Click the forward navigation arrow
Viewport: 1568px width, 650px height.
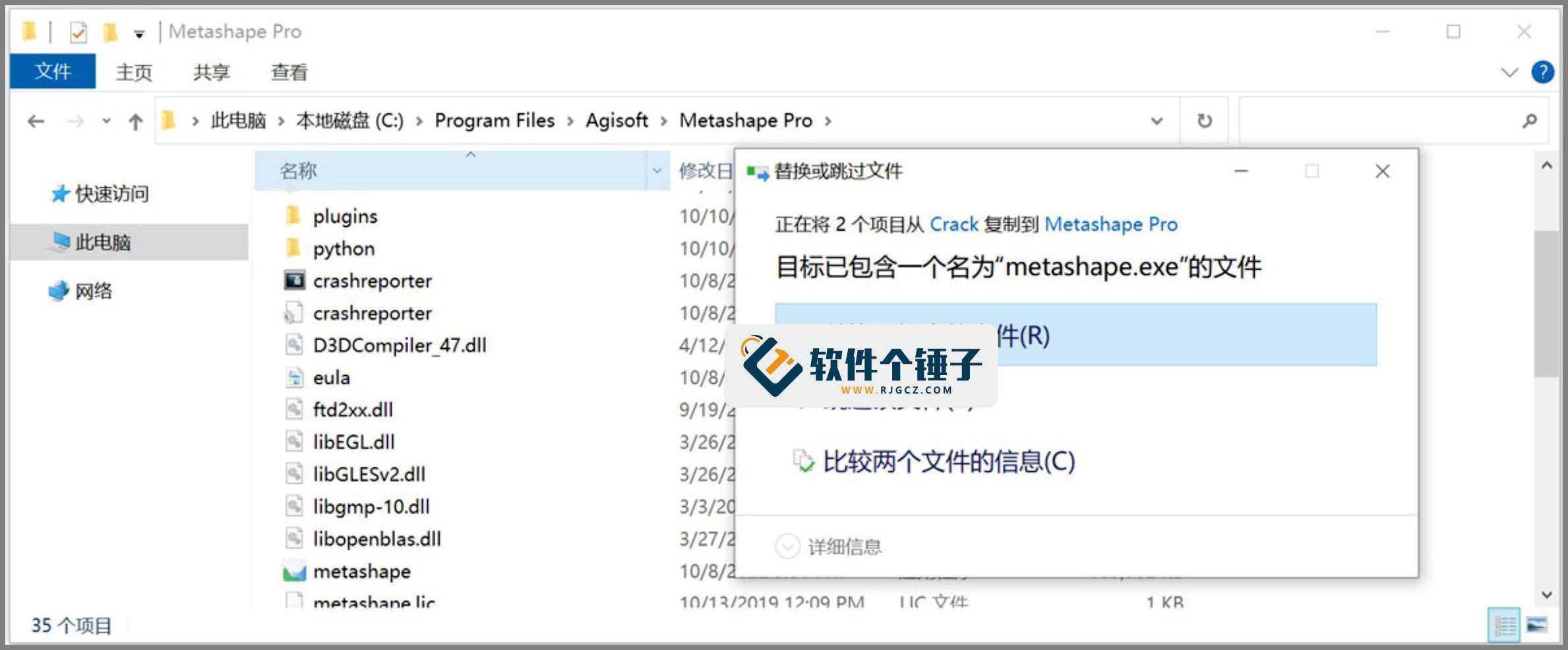point(75,121)
